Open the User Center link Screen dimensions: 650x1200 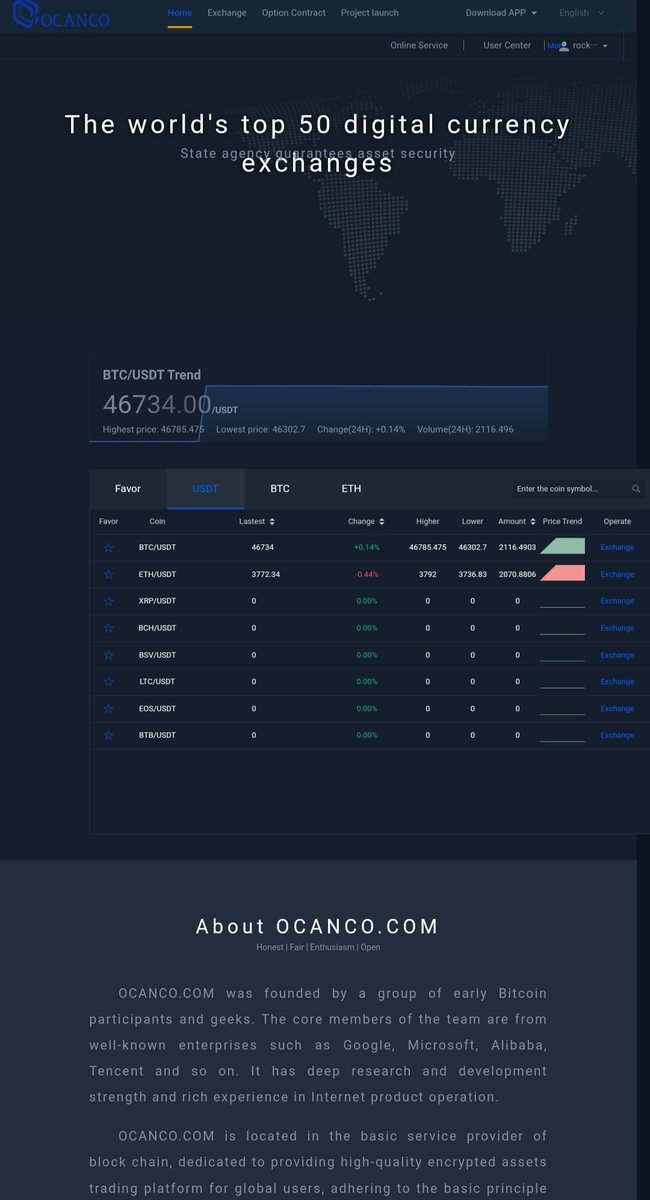pos(507,46)
